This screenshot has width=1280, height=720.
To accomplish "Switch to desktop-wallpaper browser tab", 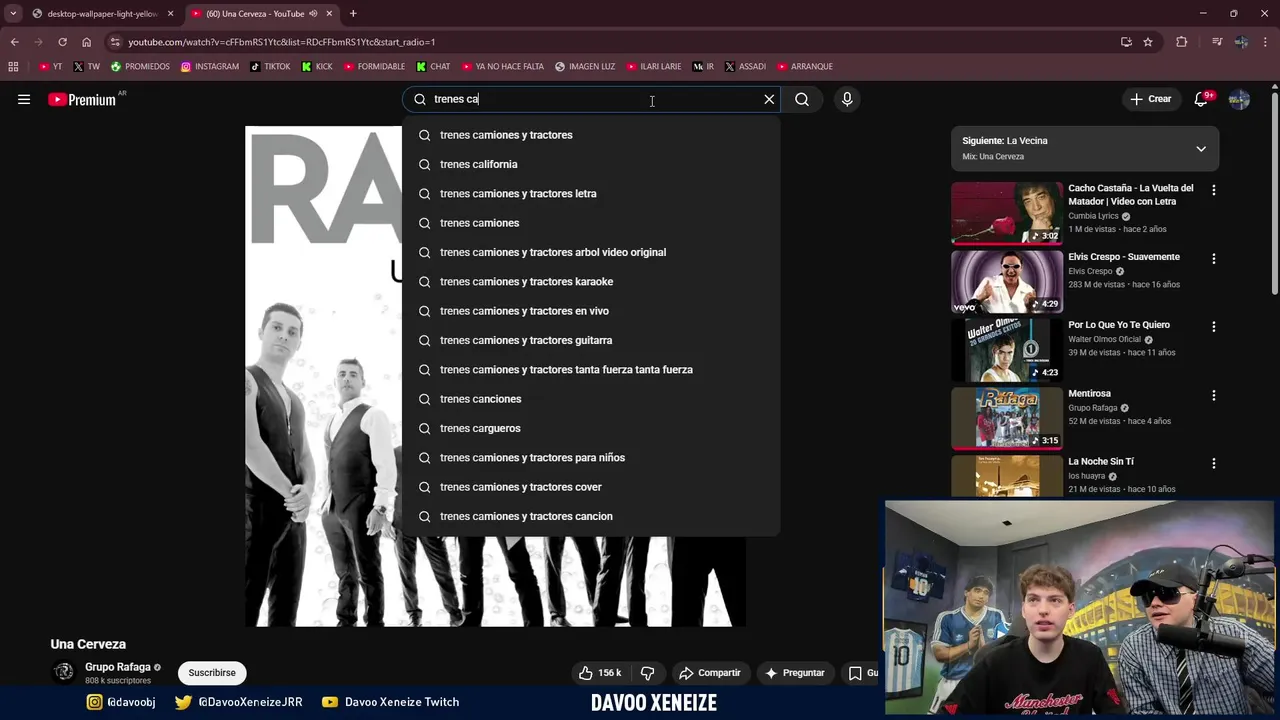I will click(102, 14).
